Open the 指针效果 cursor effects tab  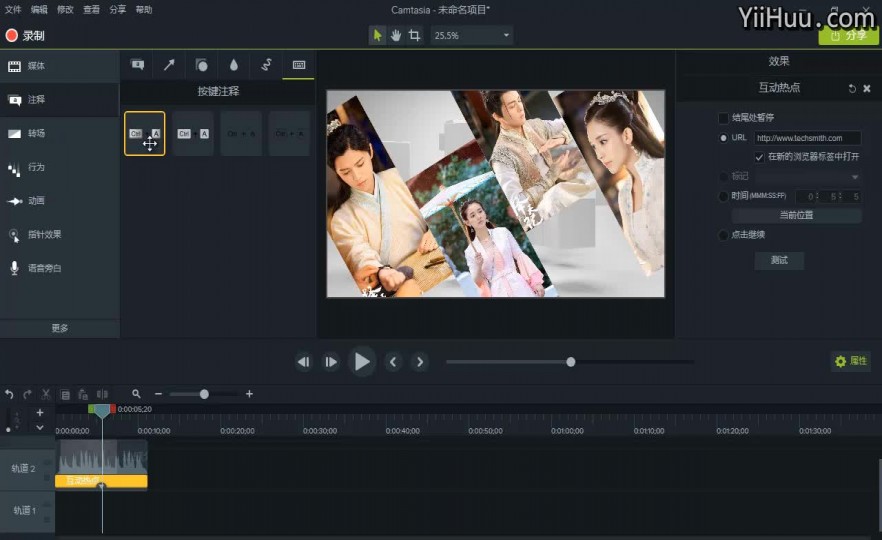pyautogui.click(x=59, y=235)
